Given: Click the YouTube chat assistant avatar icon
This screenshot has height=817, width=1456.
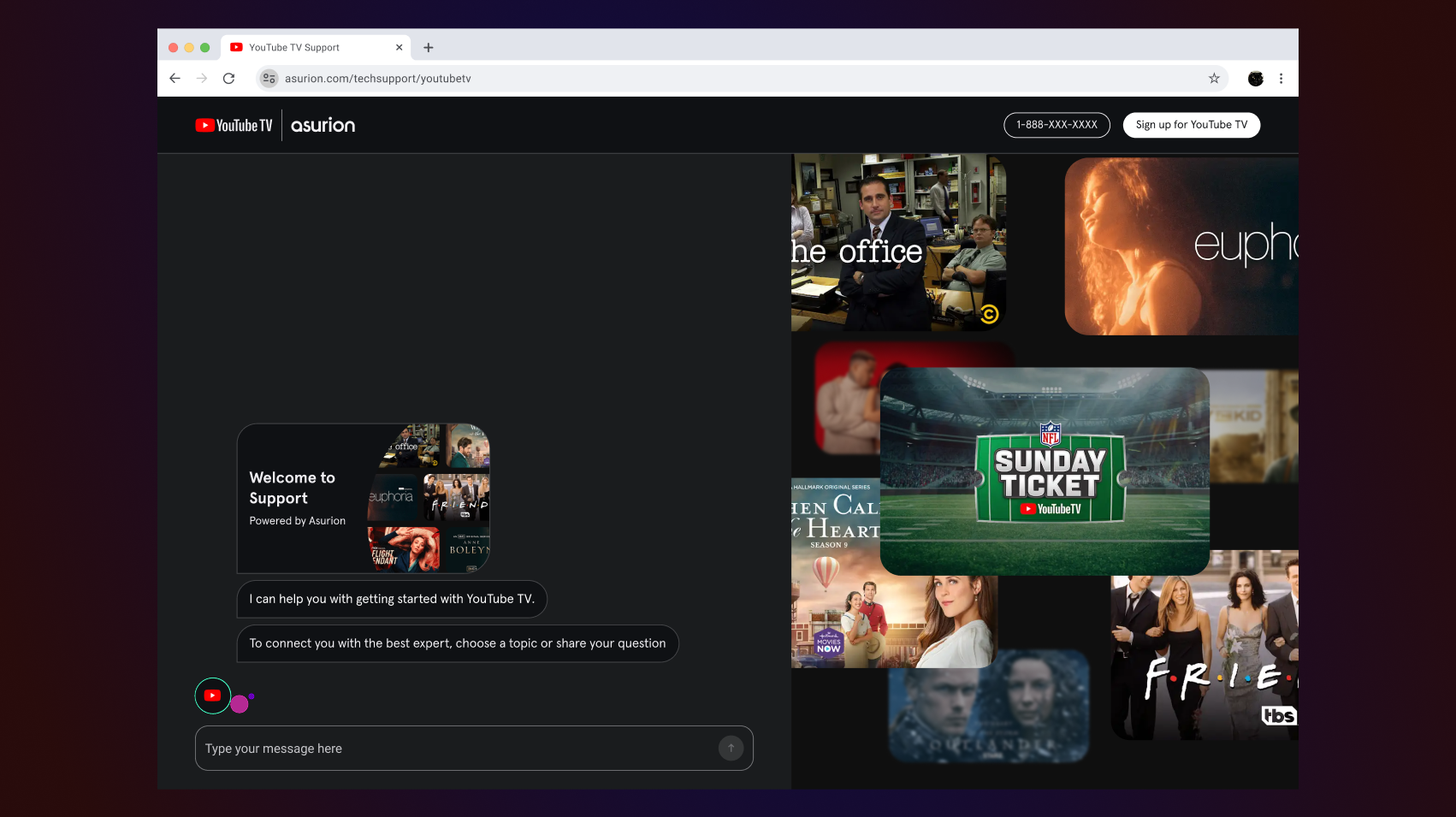Looking at the screenshot, I should pos(213,696).
